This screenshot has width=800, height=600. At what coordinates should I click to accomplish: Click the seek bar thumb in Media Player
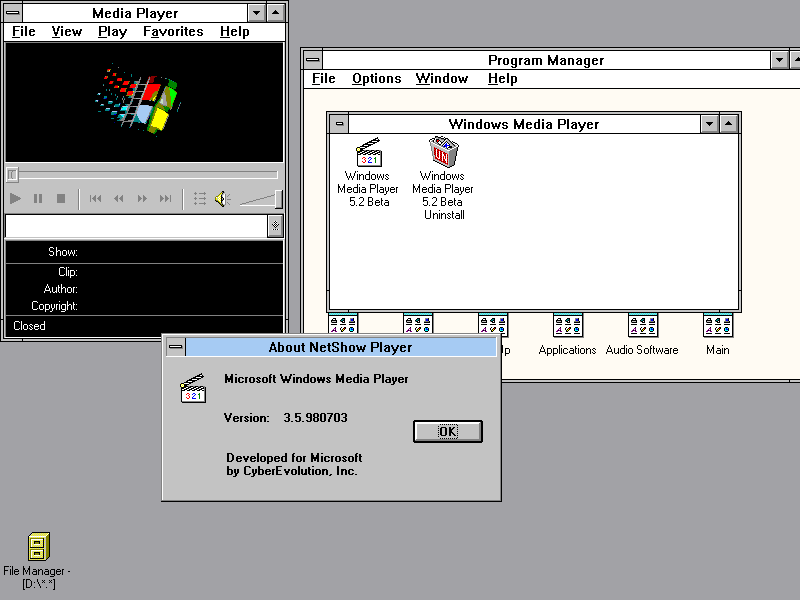pyautogui.click(x=12, y=175)
